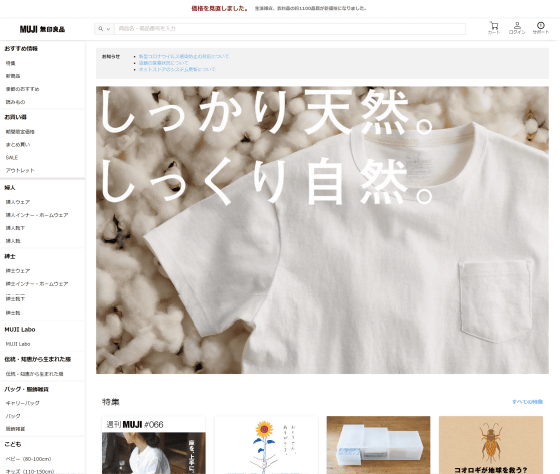Open バッグ category in sidebar
This screenshot has height=474, width=560.
point(13,416)
